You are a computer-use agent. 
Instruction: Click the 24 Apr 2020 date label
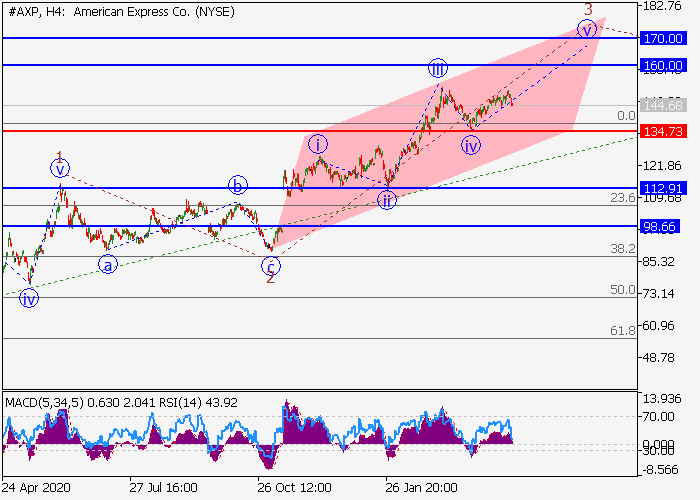36,488
